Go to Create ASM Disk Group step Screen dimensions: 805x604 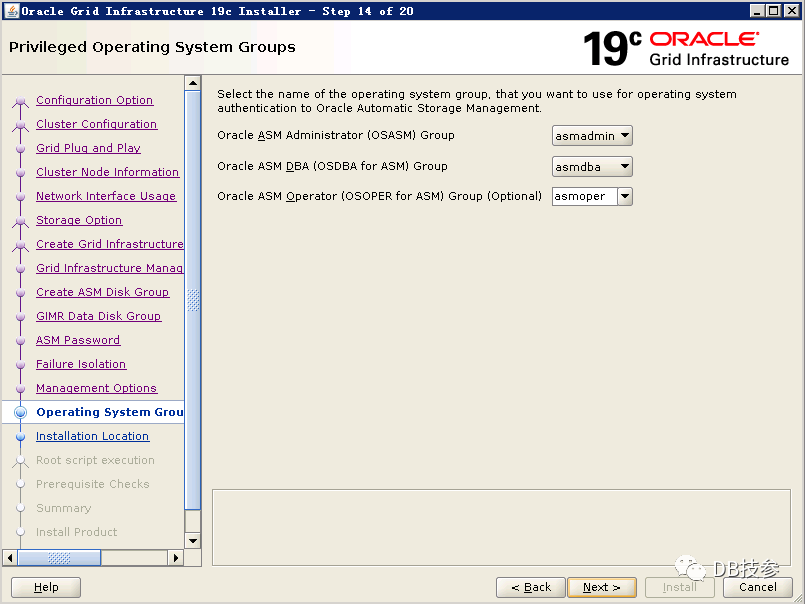tap(102, 292)
